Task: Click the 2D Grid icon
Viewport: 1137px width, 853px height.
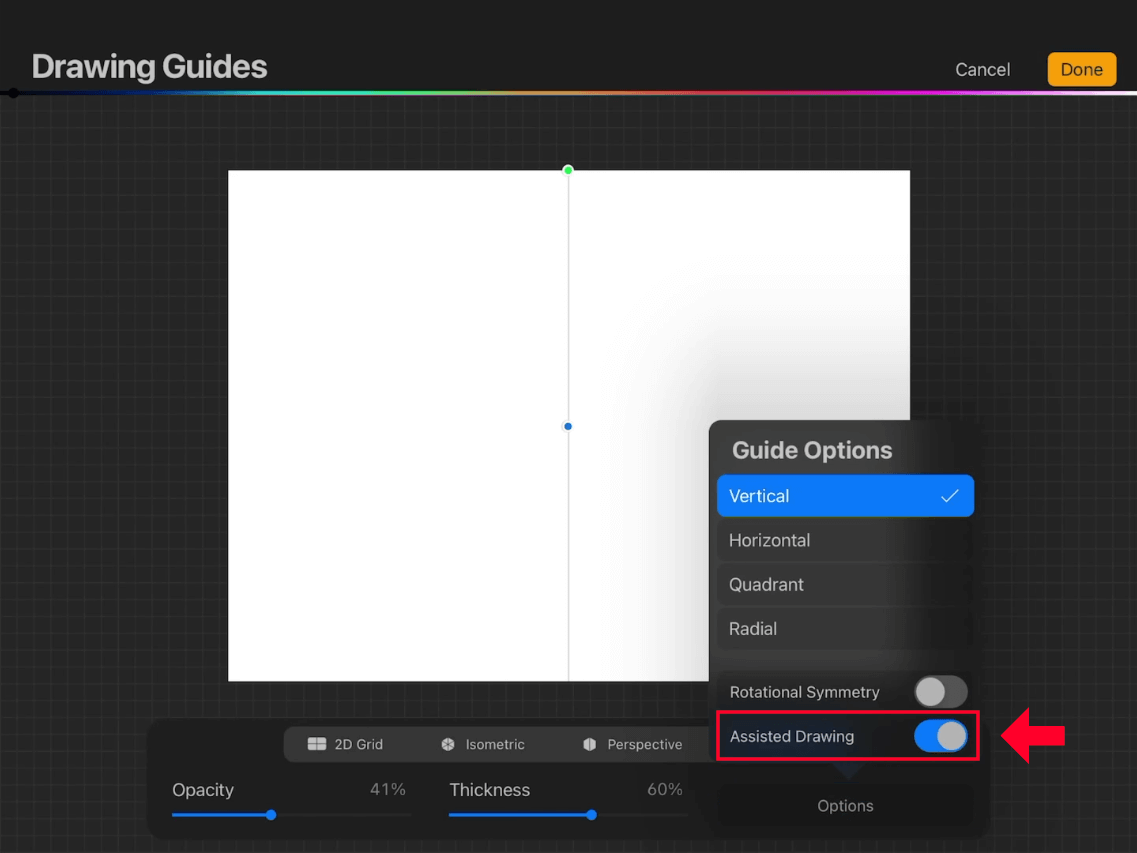Action: [317, 744]
